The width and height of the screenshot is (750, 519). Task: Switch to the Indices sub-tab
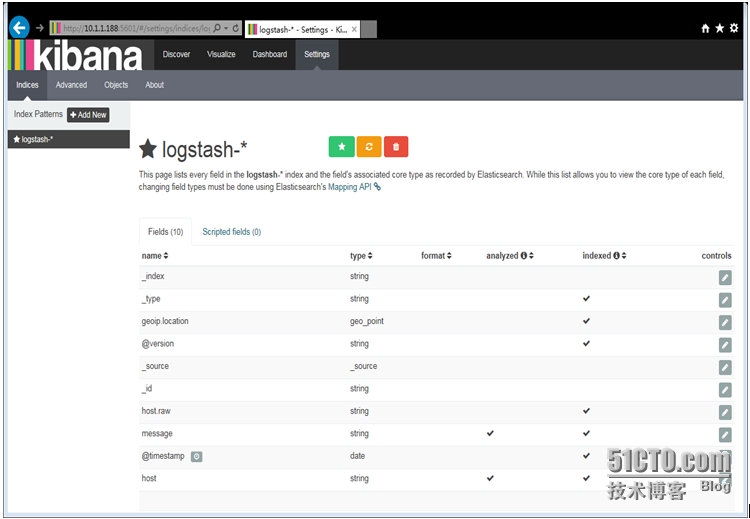[27, 85]
